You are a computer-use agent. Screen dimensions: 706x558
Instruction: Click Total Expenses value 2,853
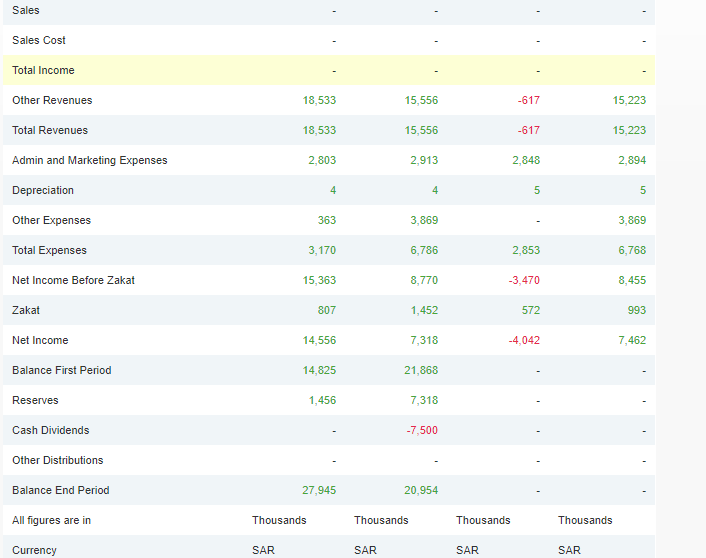pyautogui.click(x=526, y=250)
